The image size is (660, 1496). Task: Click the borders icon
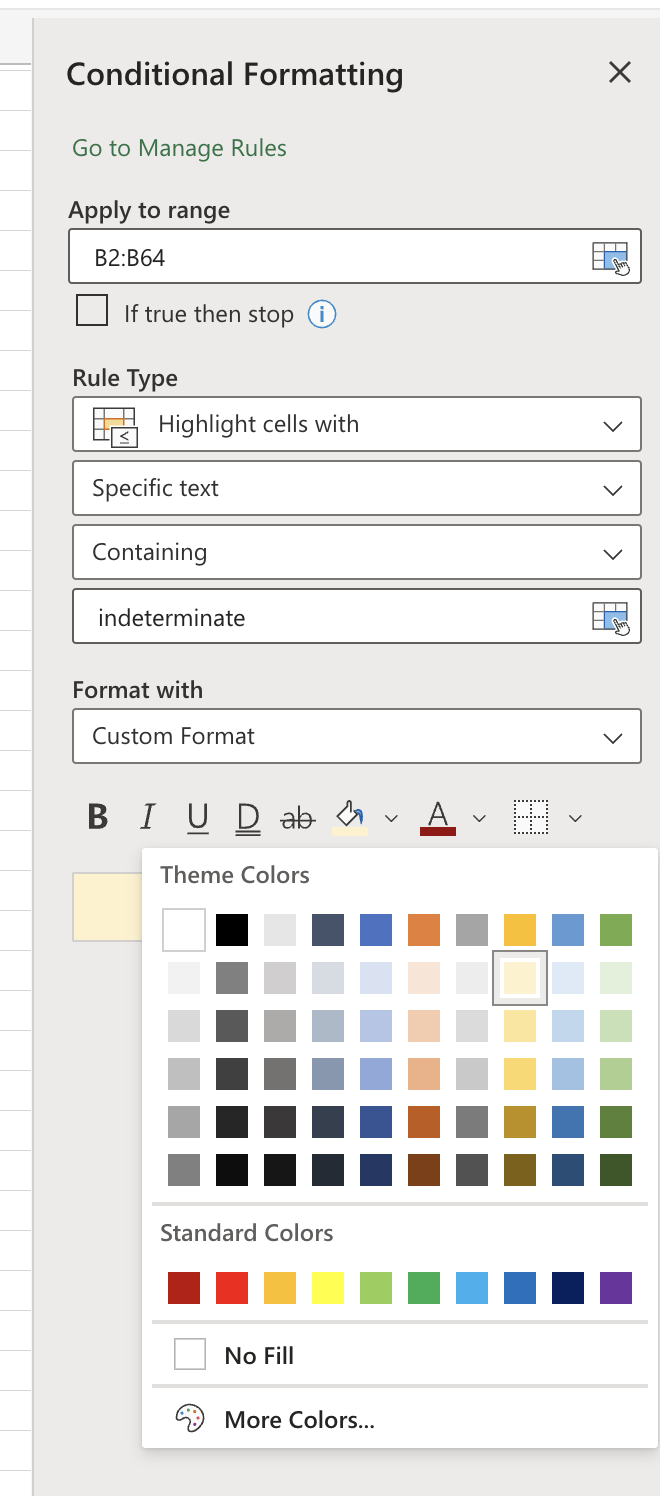[533, 817]
